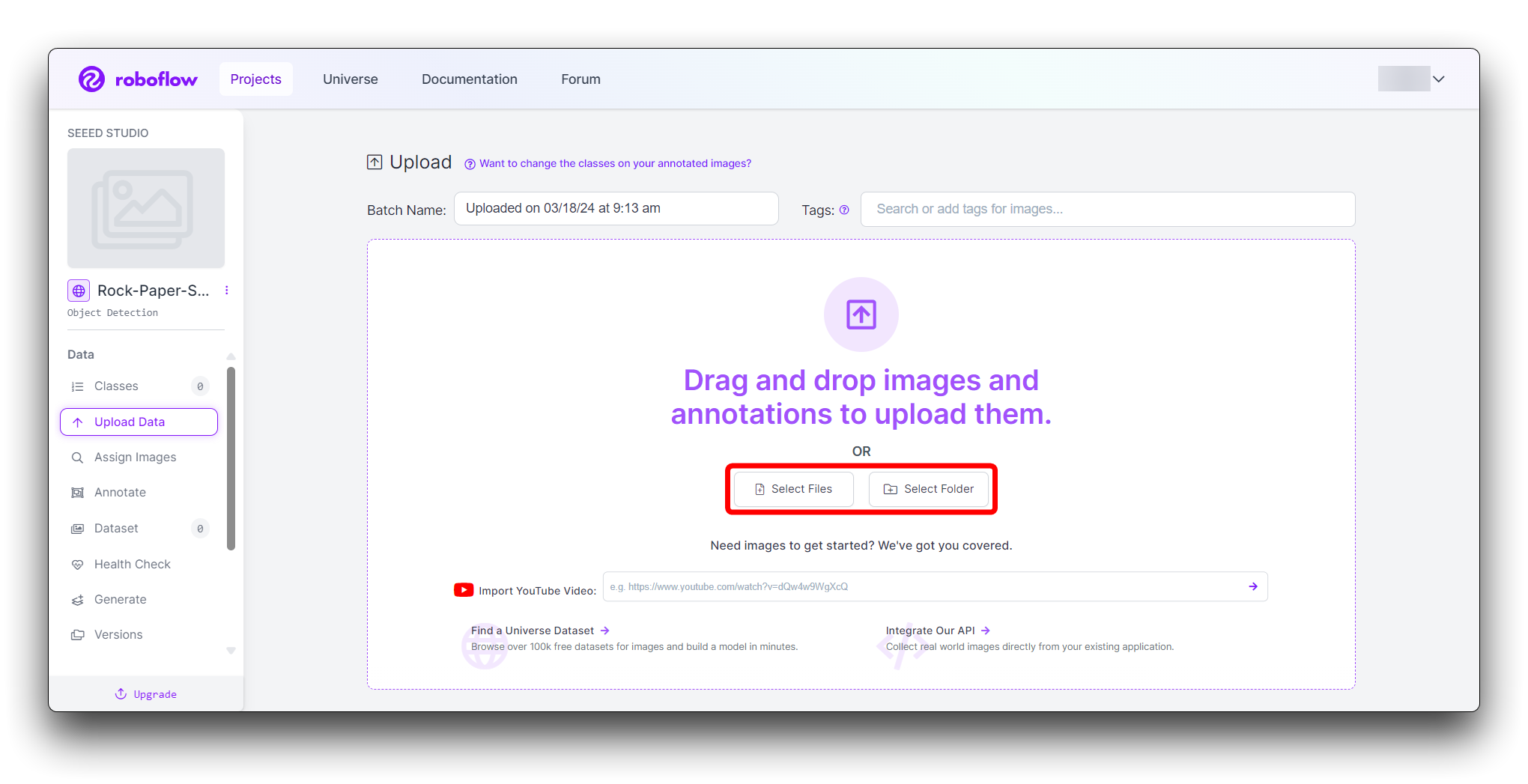Expand the account dropdown chevron
The width and height of the screenshot is (1528, 784).
click(x=1439, y=79)
